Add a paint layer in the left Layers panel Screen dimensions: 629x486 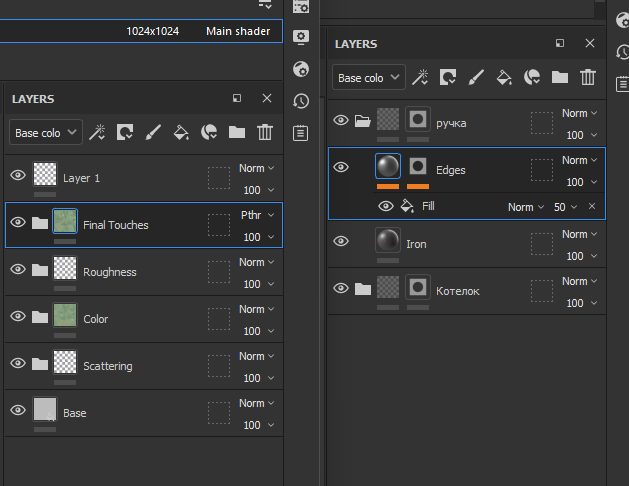coord(153,132)
